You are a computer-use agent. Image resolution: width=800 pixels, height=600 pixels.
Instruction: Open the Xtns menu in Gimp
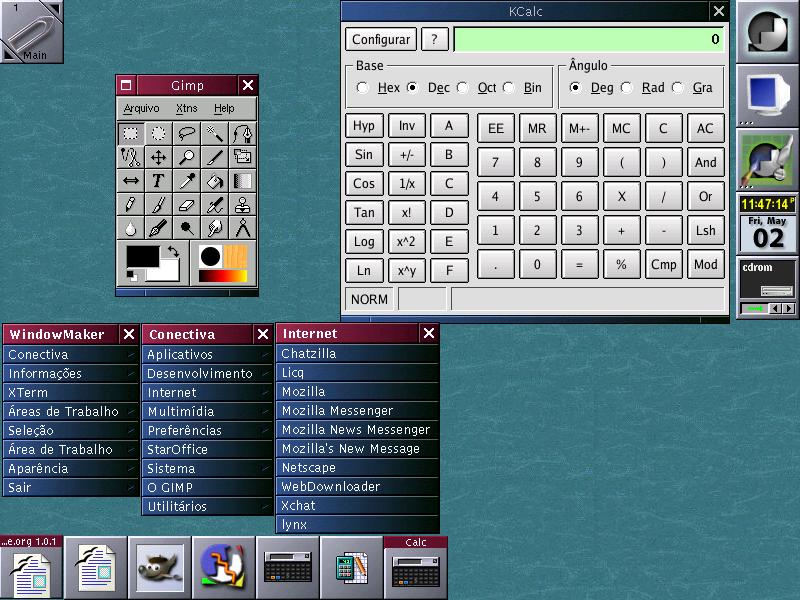coord(186,108)
